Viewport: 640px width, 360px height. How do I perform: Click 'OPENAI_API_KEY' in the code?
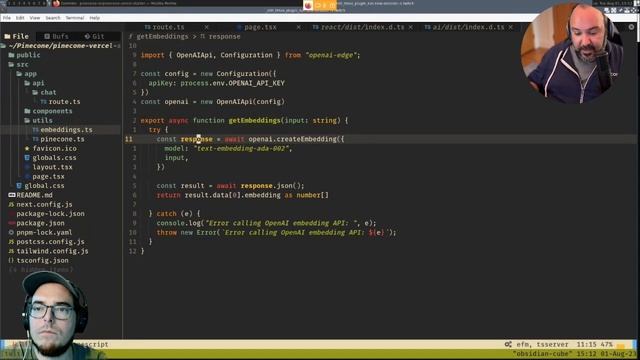[256, 83]
